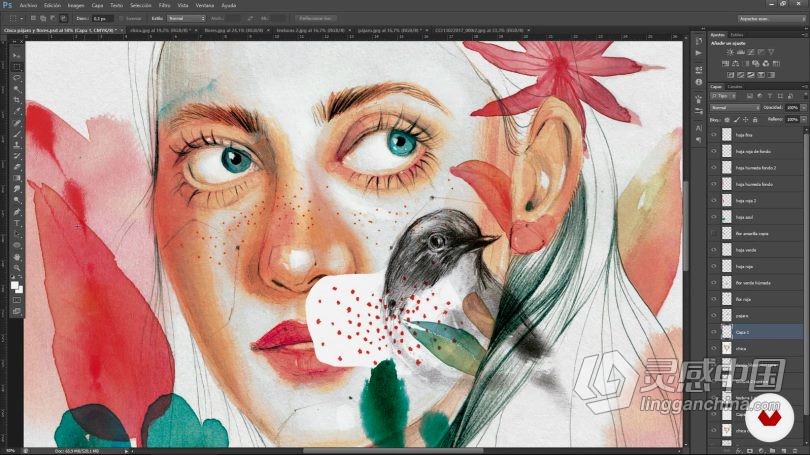Add a Brightness/Contrast adjustment

point(730,52)
